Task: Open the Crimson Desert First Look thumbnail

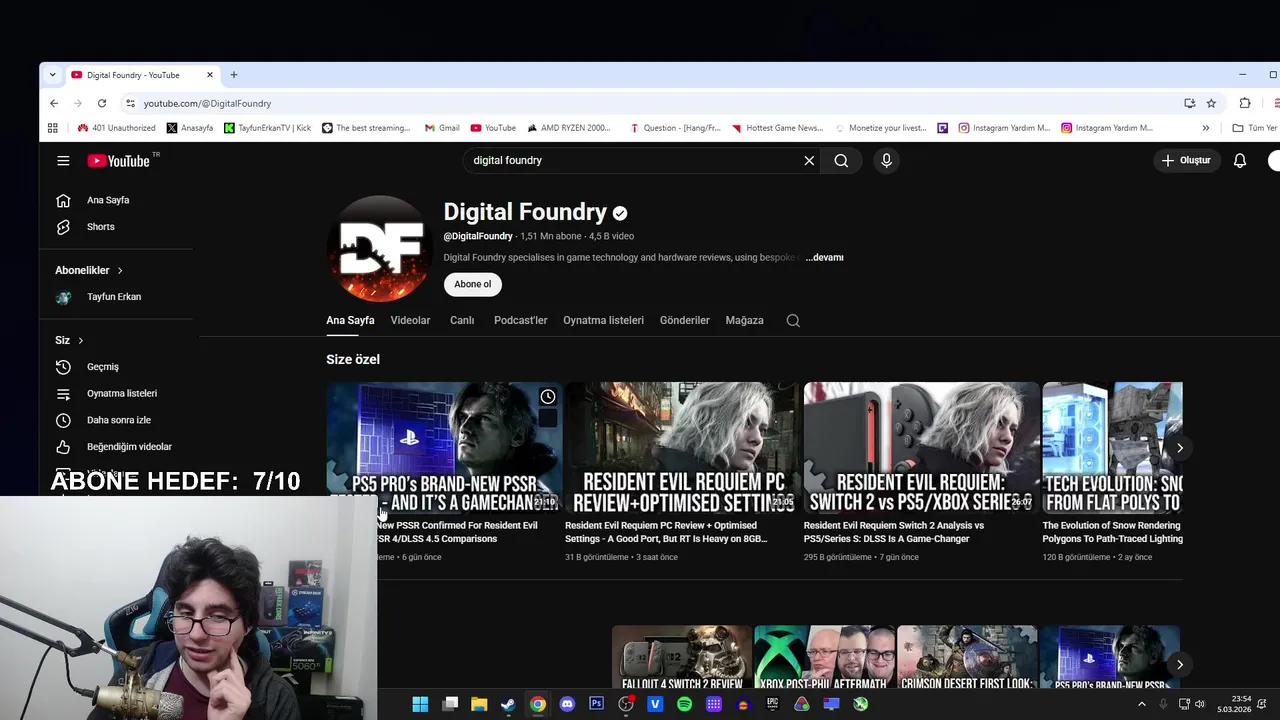Action: pyautogui.click(x=967, y=657)
